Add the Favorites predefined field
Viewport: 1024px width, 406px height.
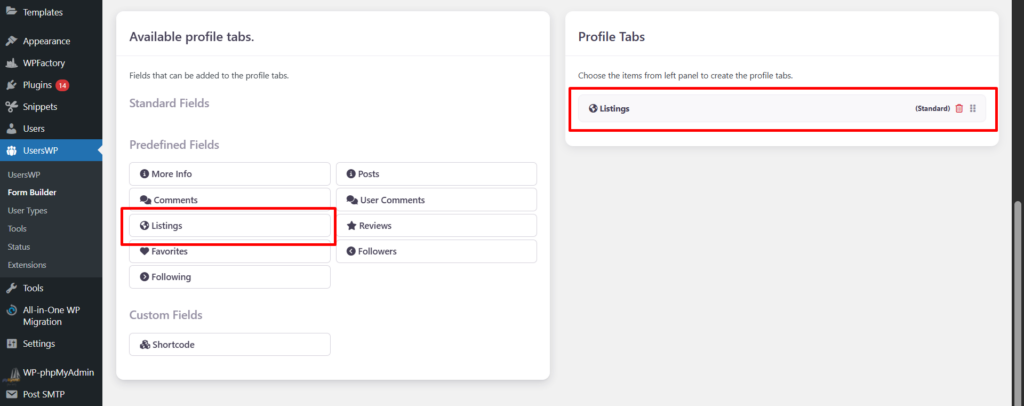tap(230, 251)
